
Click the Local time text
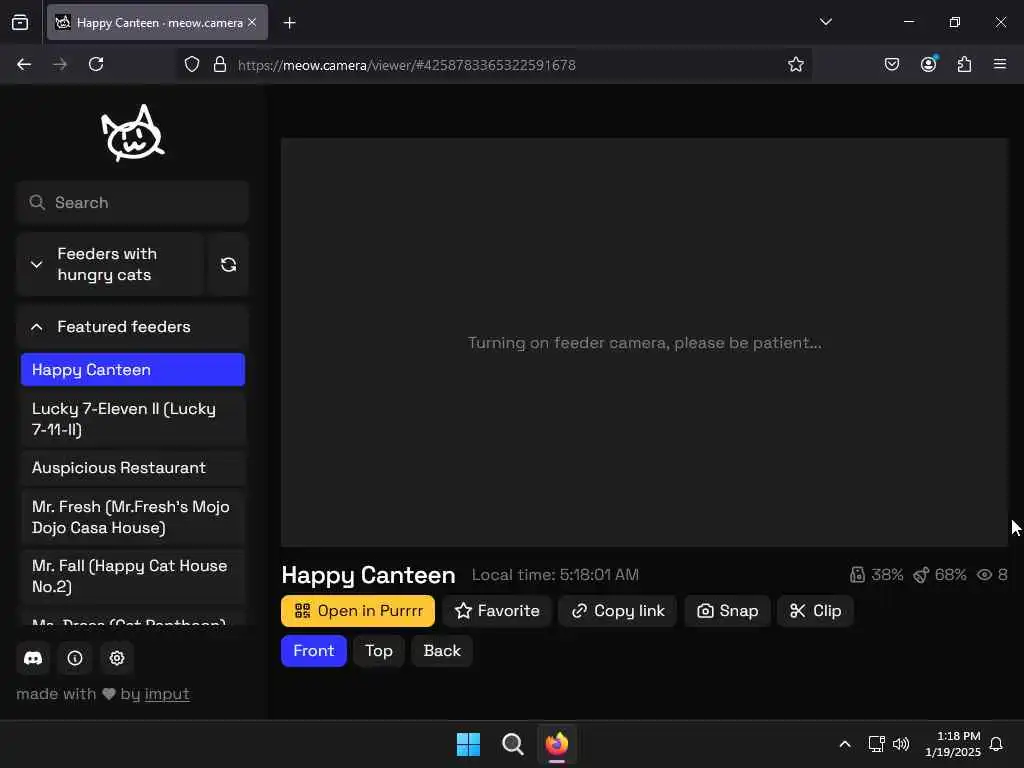click(x=555, y=575)
